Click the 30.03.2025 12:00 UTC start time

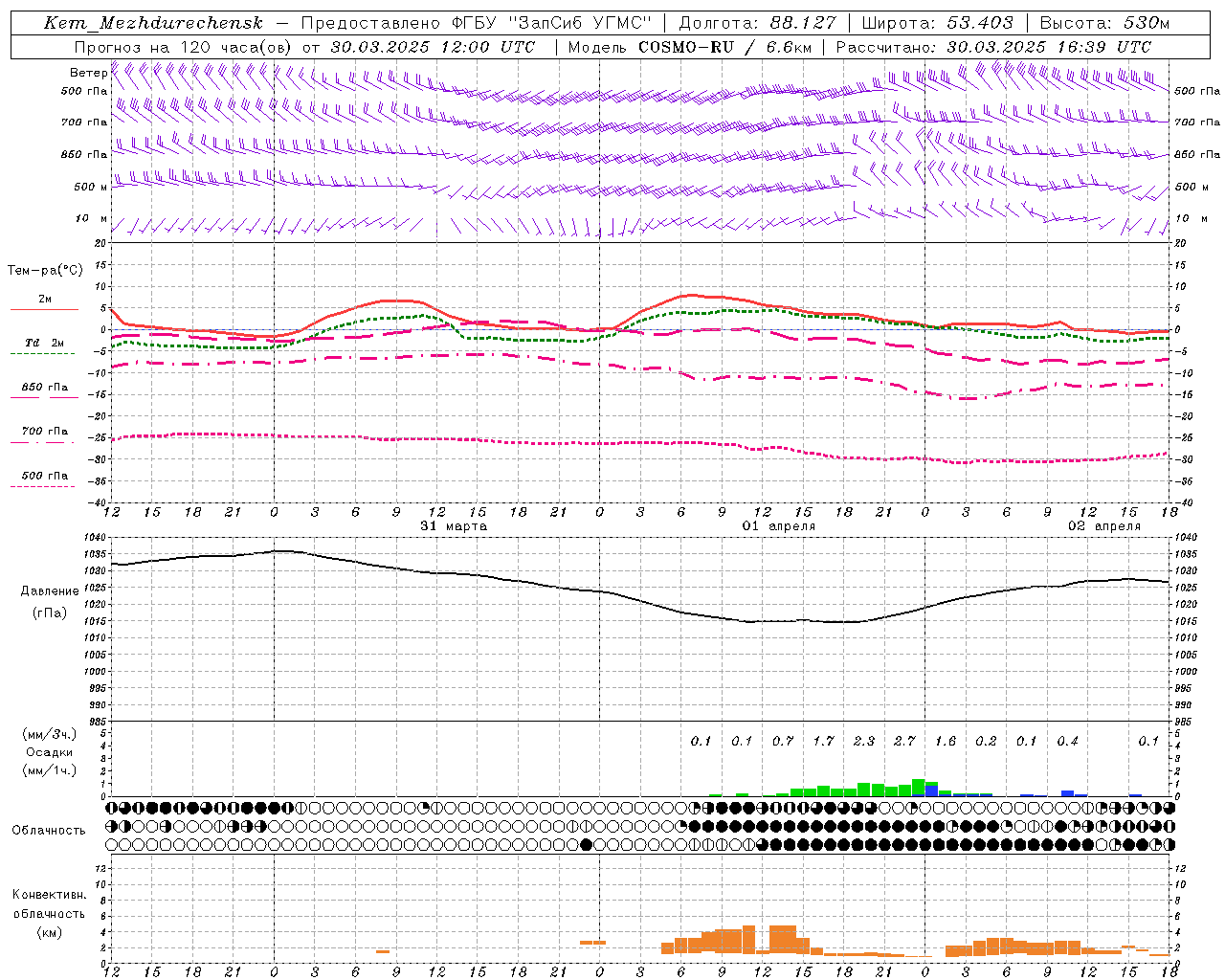pyautogui.click(x=433, y=47)
